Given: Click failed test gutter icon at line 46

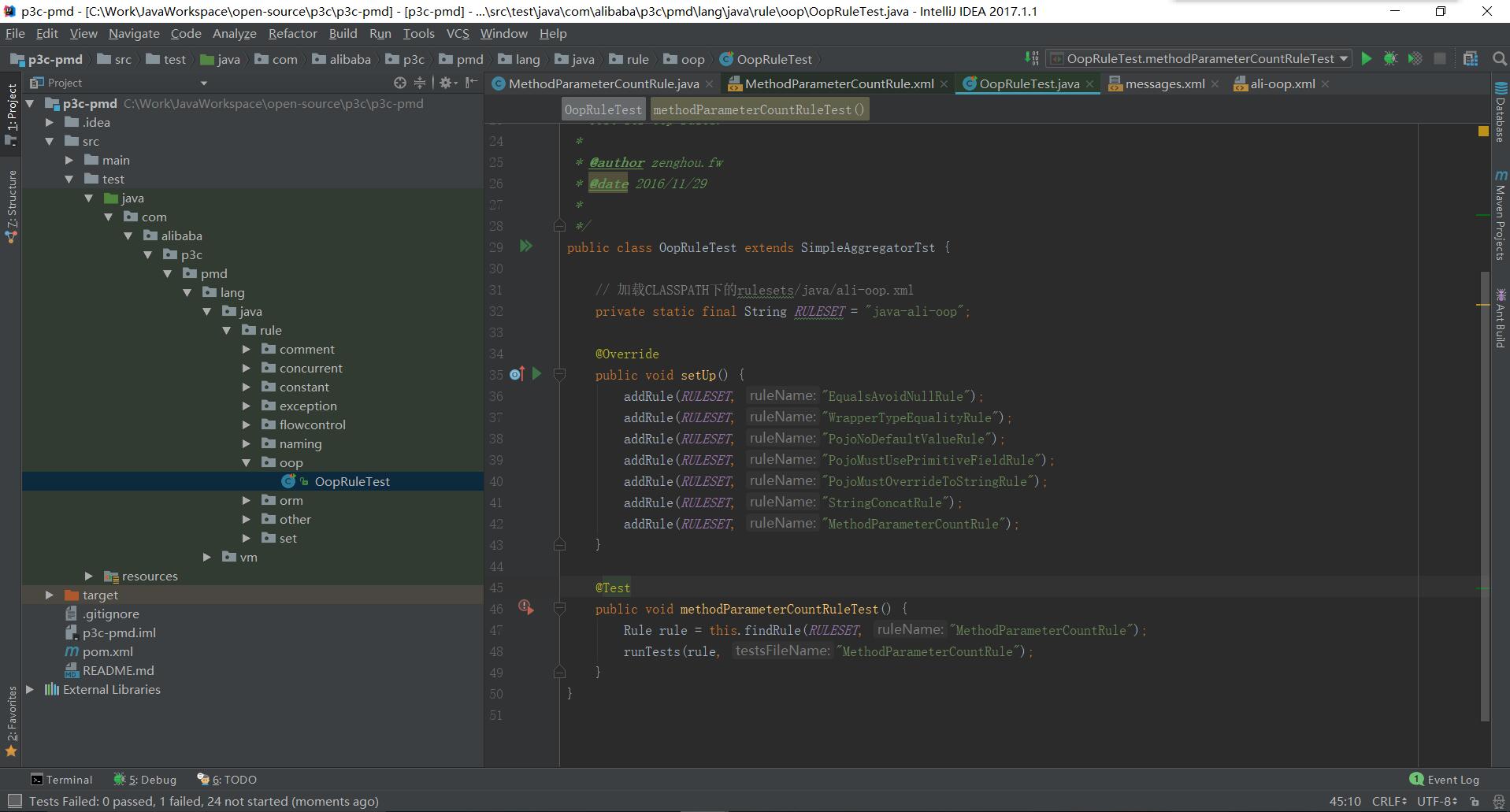Looking at the screenshot, I should (x=525, y=606).
